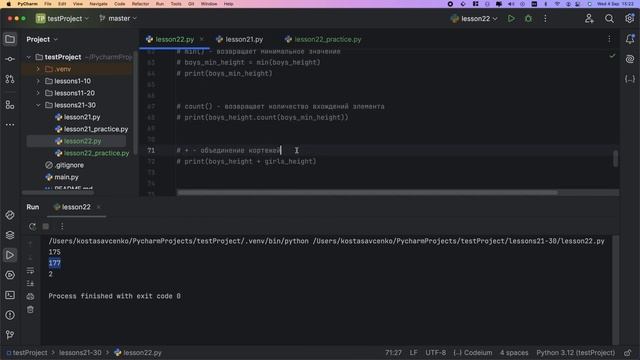
Task: Rerun lesson22 in Run panel
Action: [x=32, y=227]
